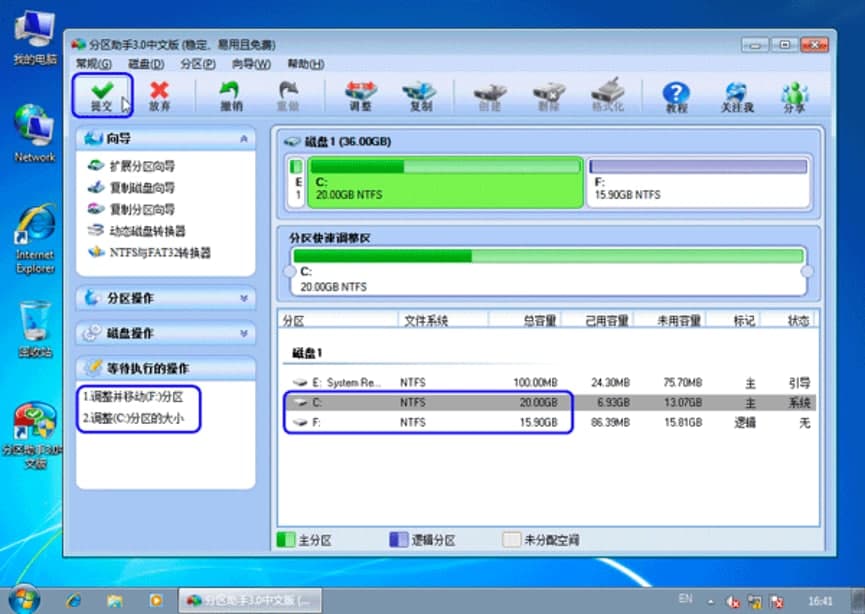Open the 教程 tutorial help icon
The image size is (865, 614).
676,97
